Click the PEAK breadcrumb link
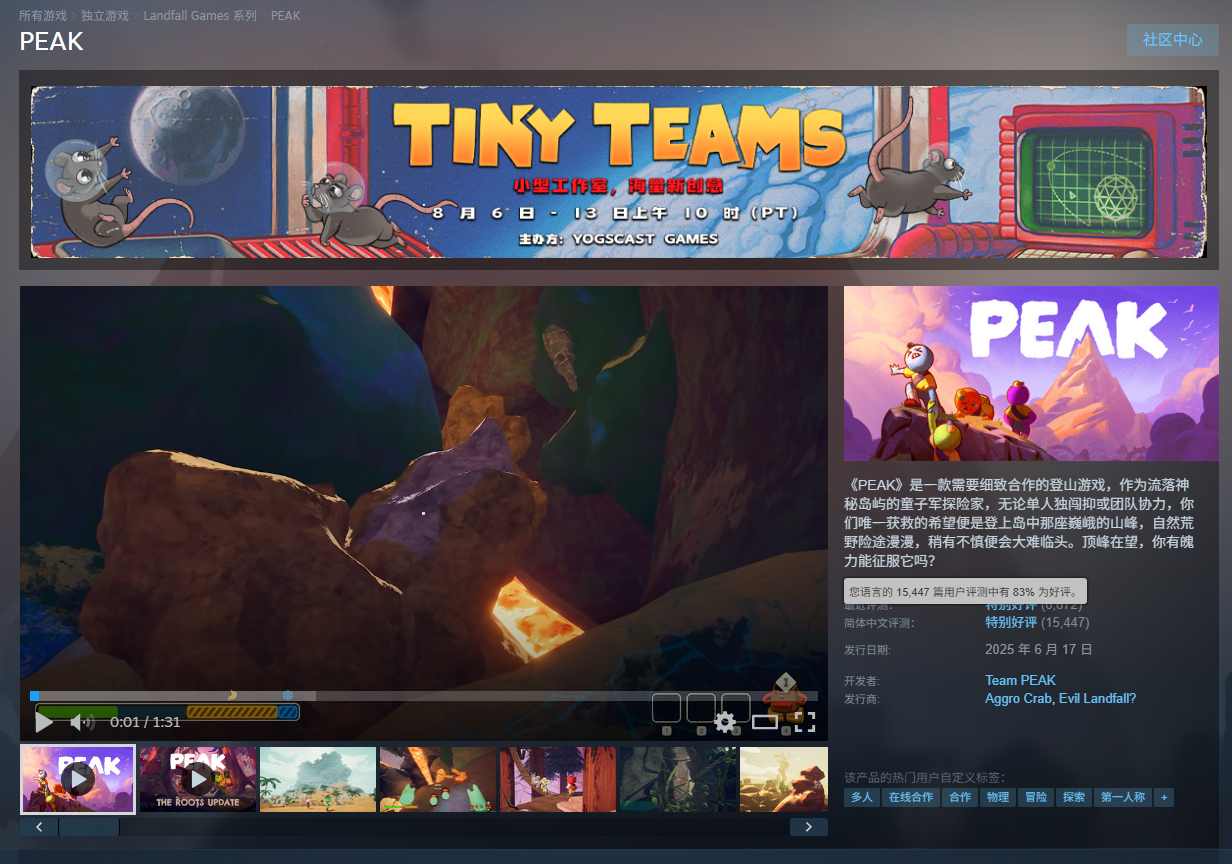This screenshot has width=1232, height=864. click(285, 16)
